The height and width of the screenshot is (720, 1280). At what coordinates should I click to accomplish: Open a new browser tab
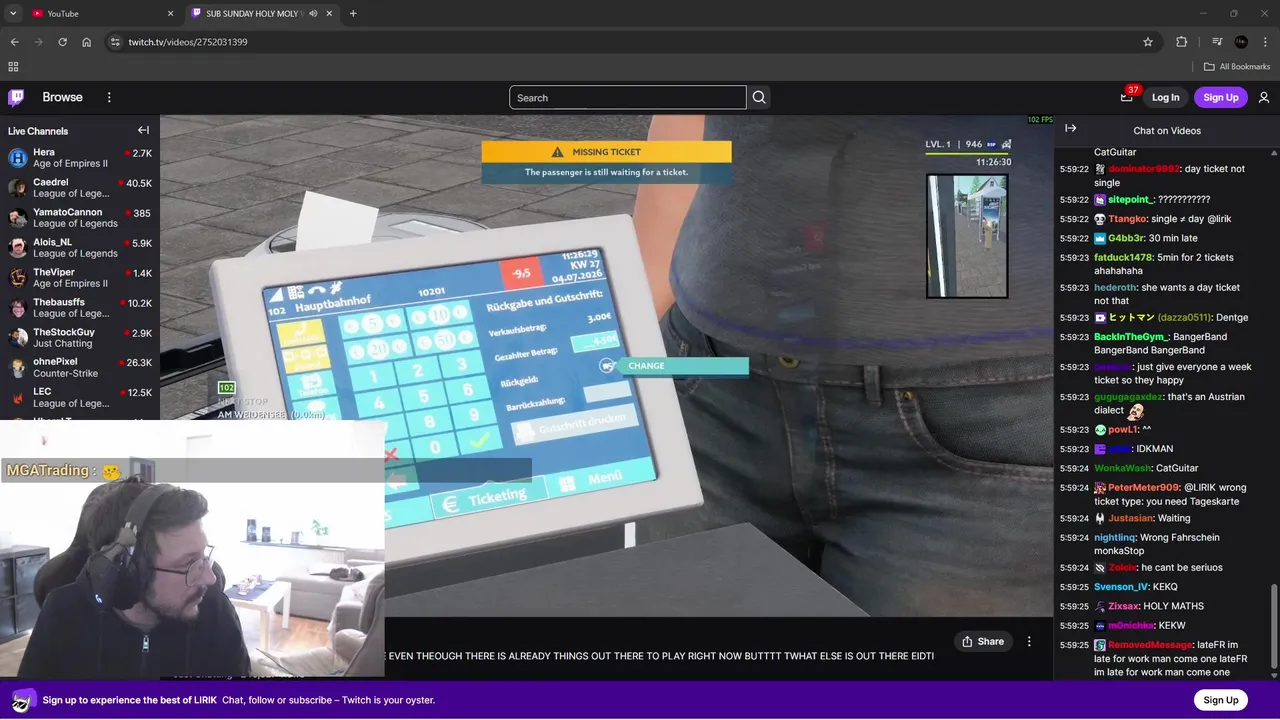(353, 13)
